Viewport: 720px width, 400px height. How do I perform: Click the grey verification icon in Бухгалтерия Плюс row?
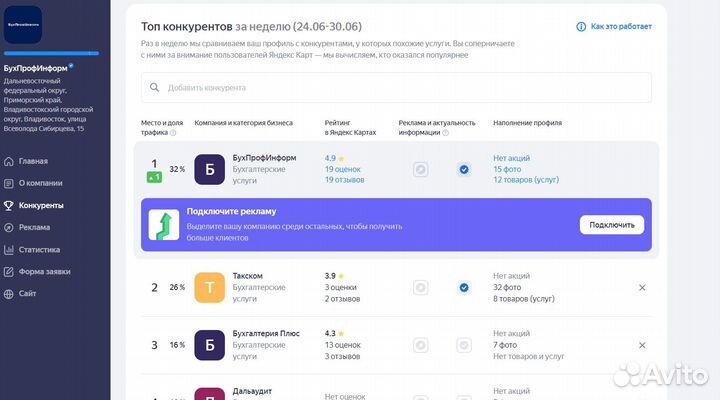[464, 345]
